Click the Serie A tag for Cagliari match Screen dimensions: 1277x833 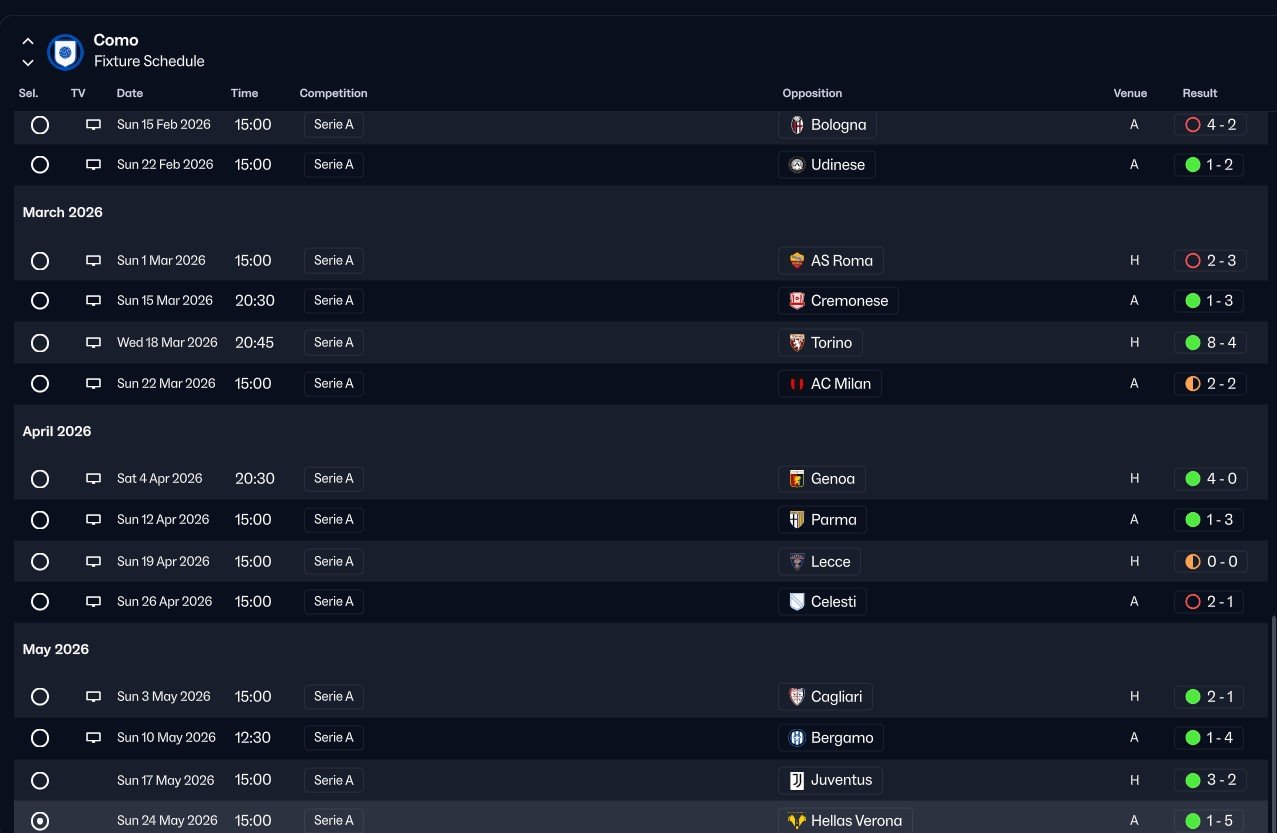click(334, 697)
